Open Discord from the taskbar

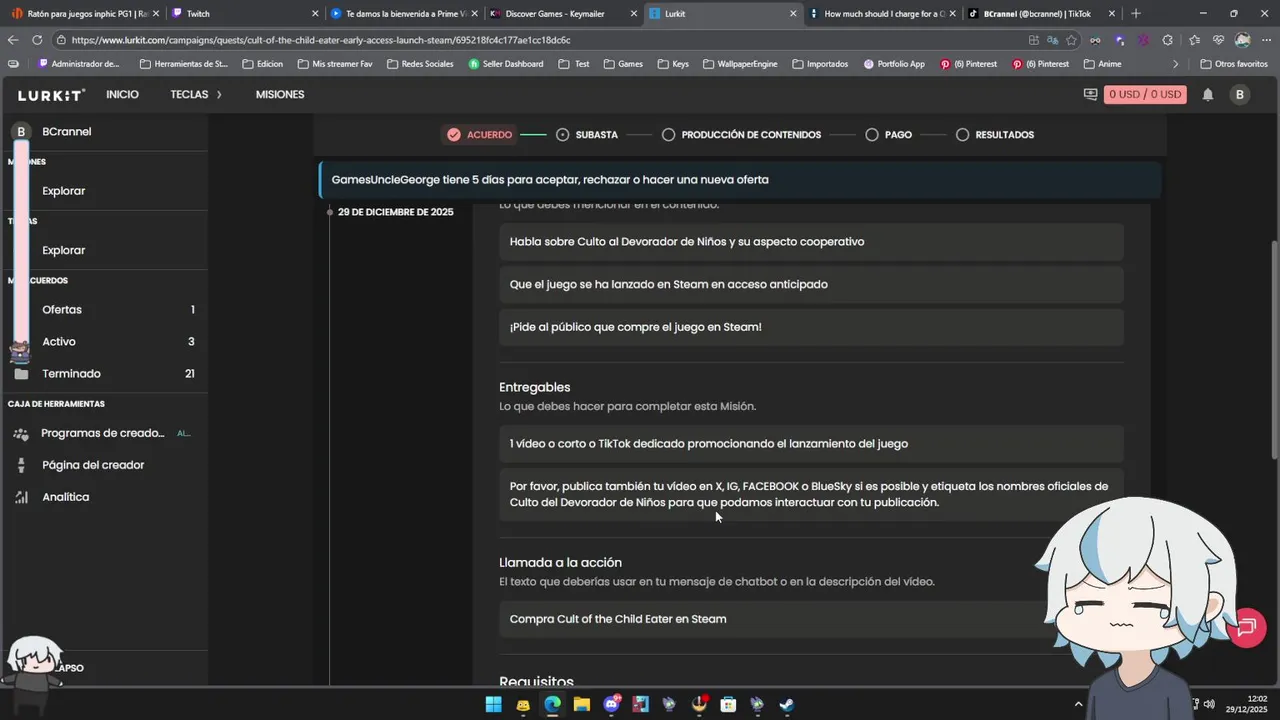(611, 704)
